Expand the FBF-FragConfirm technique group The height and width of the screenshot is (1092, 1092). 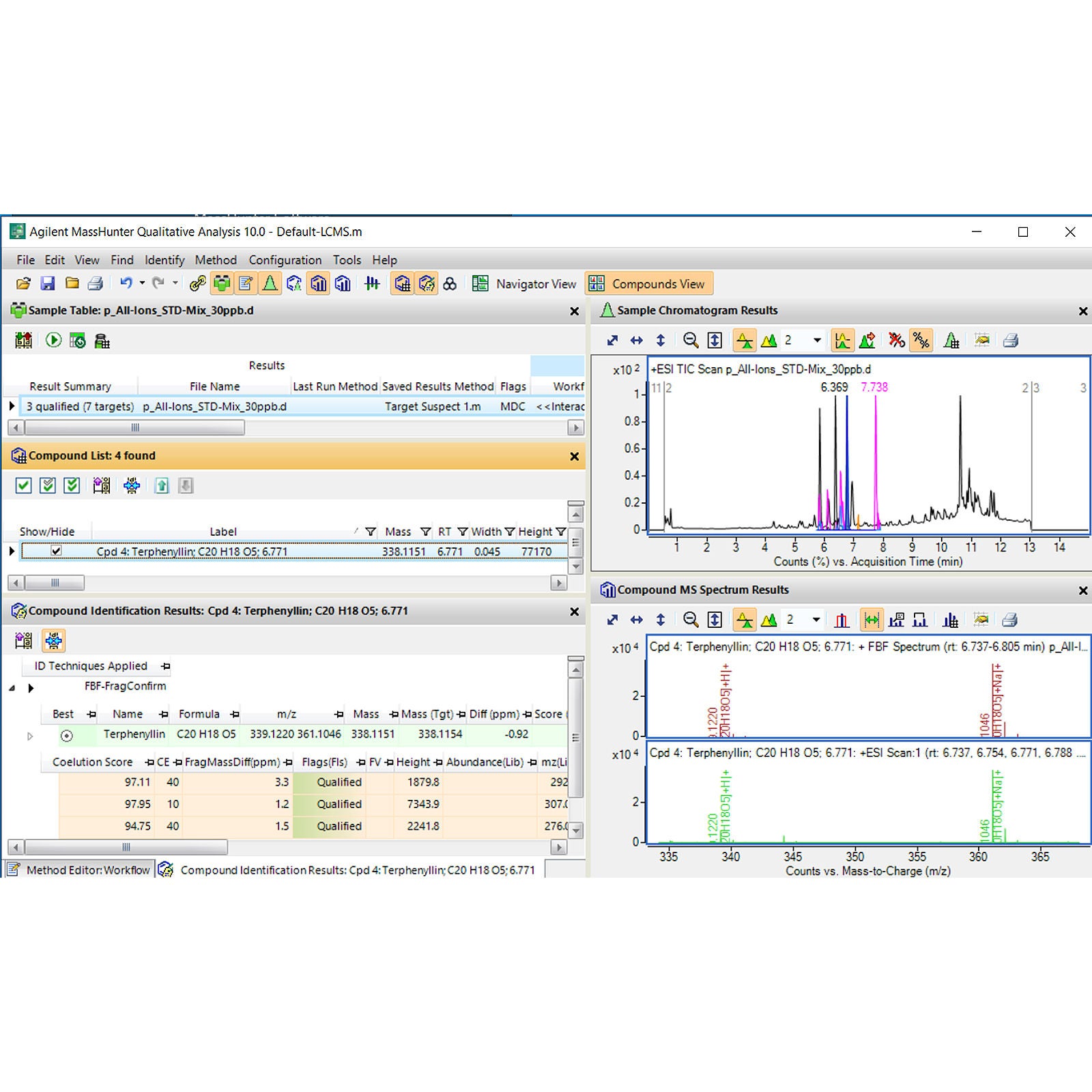(12, 688)
